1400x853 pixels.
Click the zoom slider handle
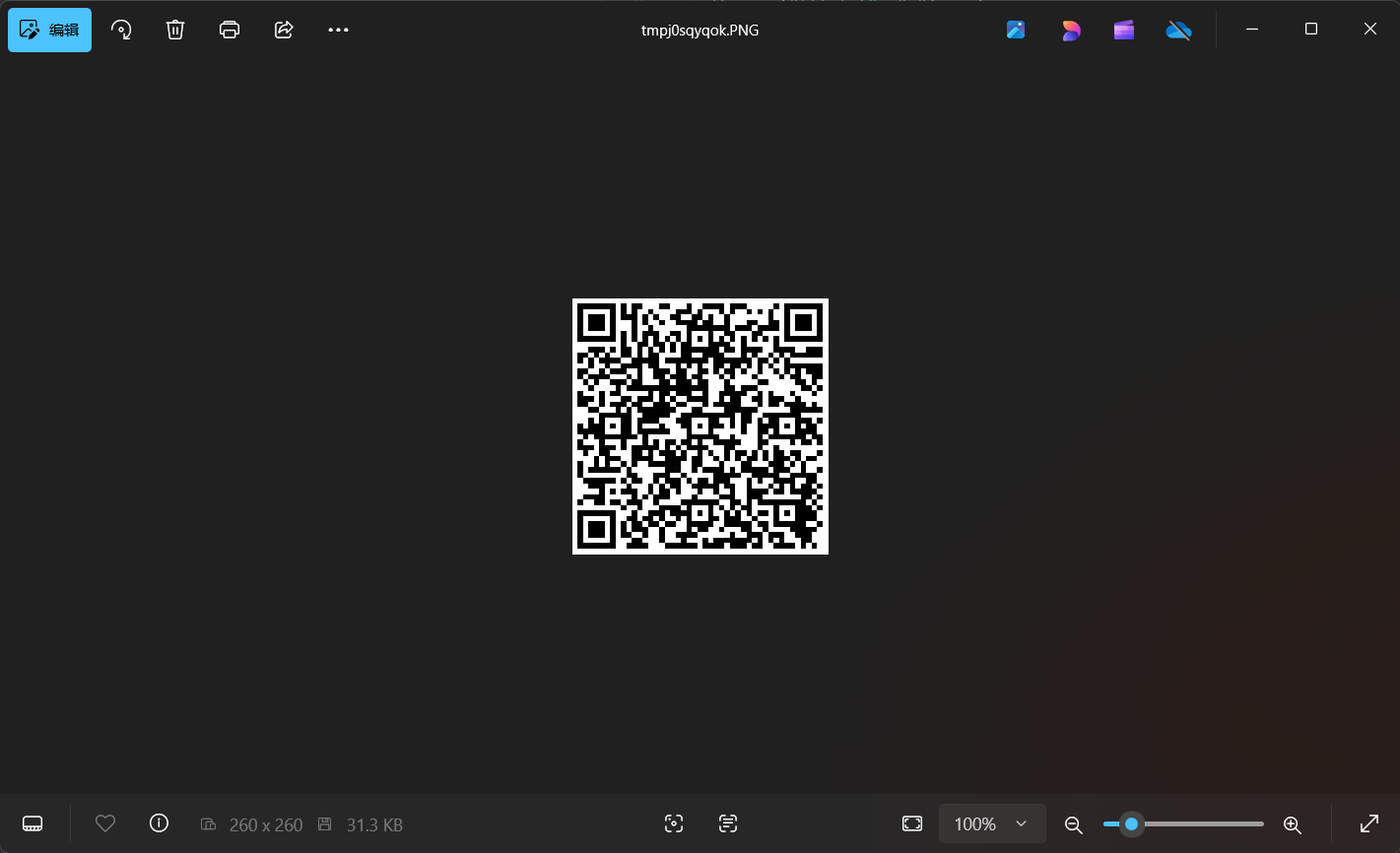click(1132, 823)
